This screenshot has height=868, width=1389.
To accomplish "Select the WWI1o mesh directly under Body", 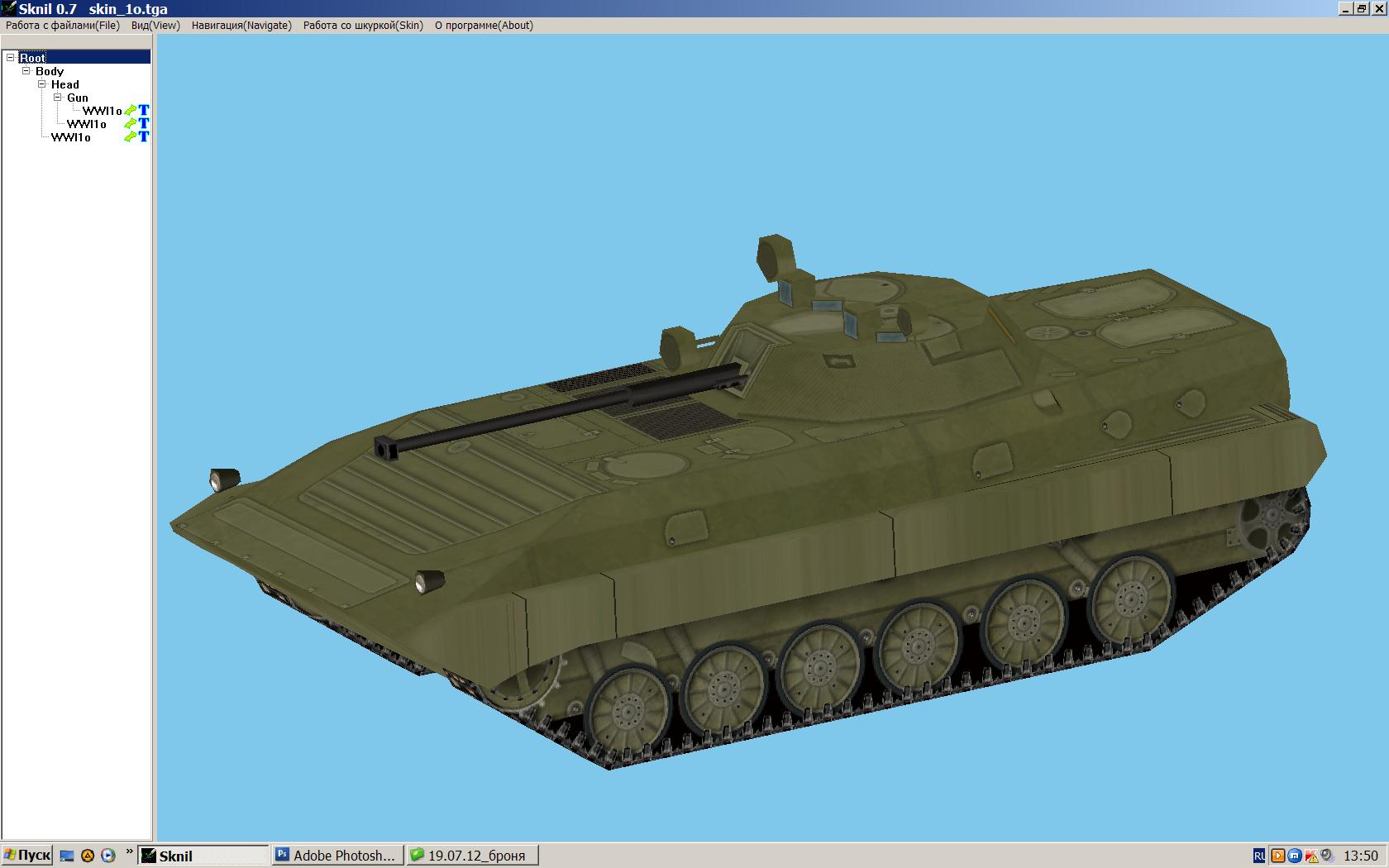I will click(x=71, y=137).
